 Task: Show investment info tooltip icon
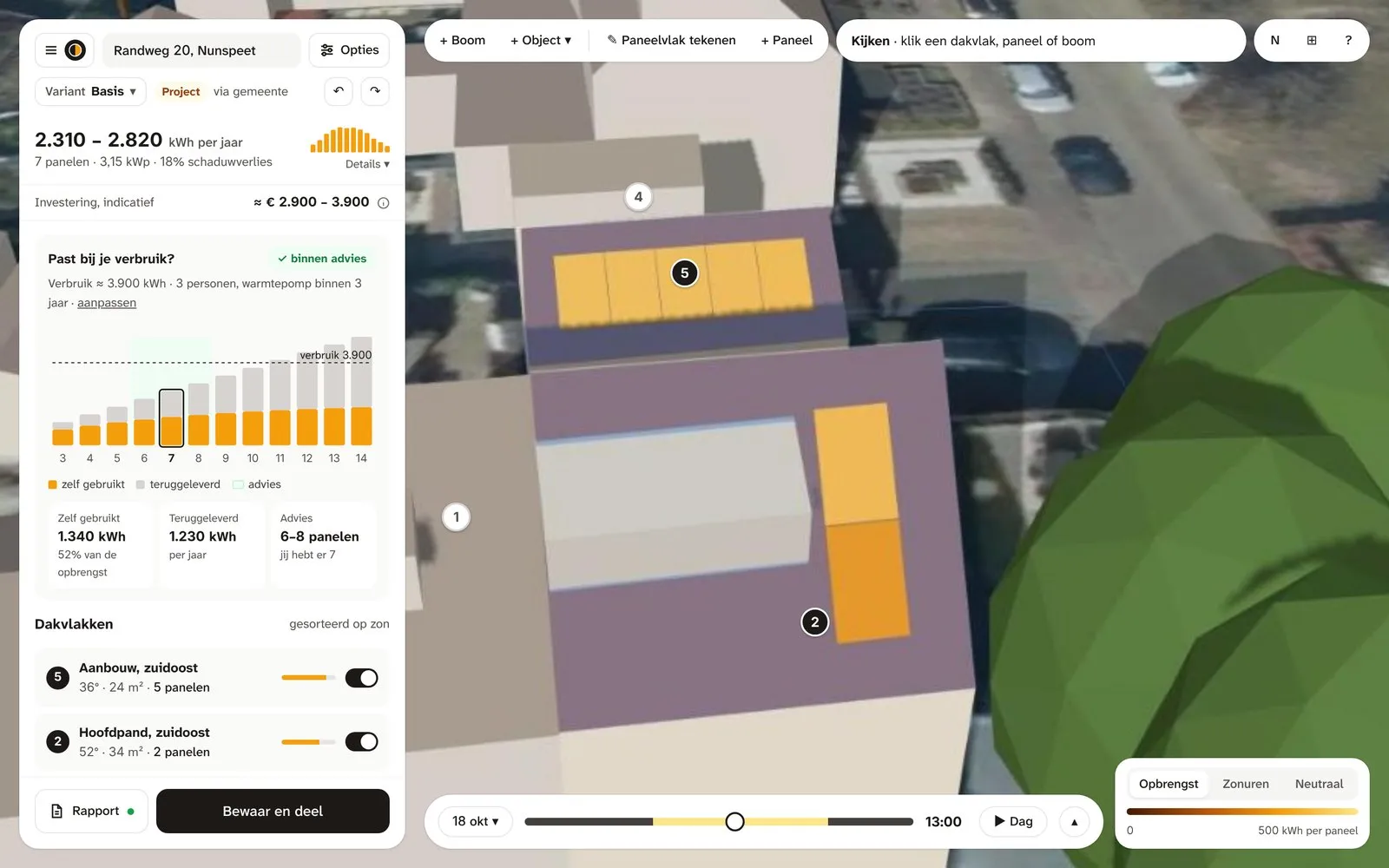[384, 203]
